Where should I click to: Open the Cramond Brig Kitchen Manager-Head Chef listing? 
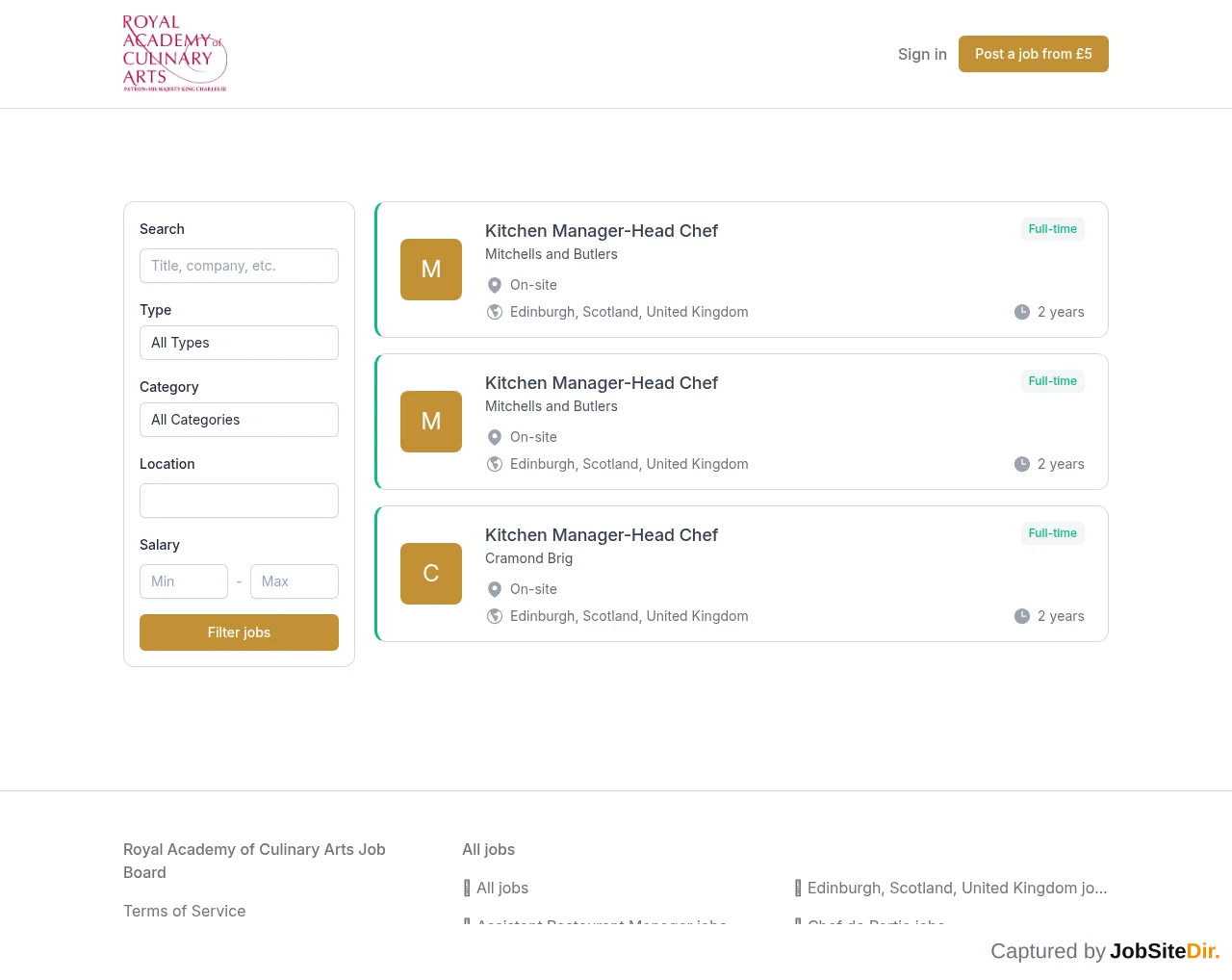click(602, 535)
